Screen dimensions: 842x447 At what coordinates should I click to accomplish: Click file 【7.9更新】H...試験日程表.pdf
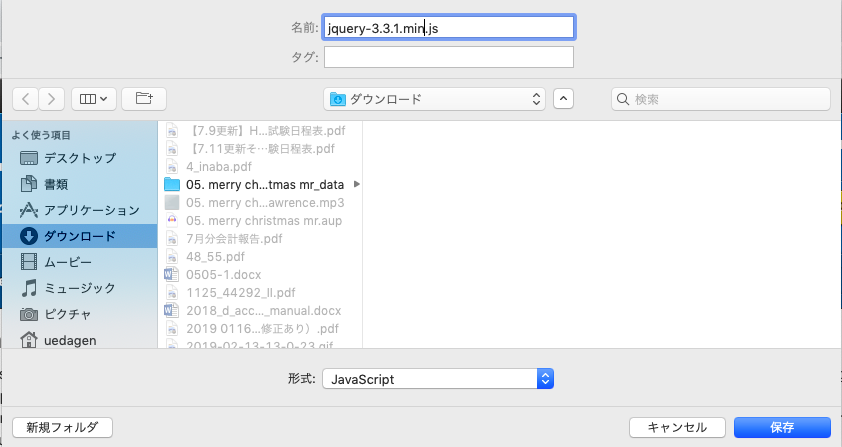click(260, 131)
